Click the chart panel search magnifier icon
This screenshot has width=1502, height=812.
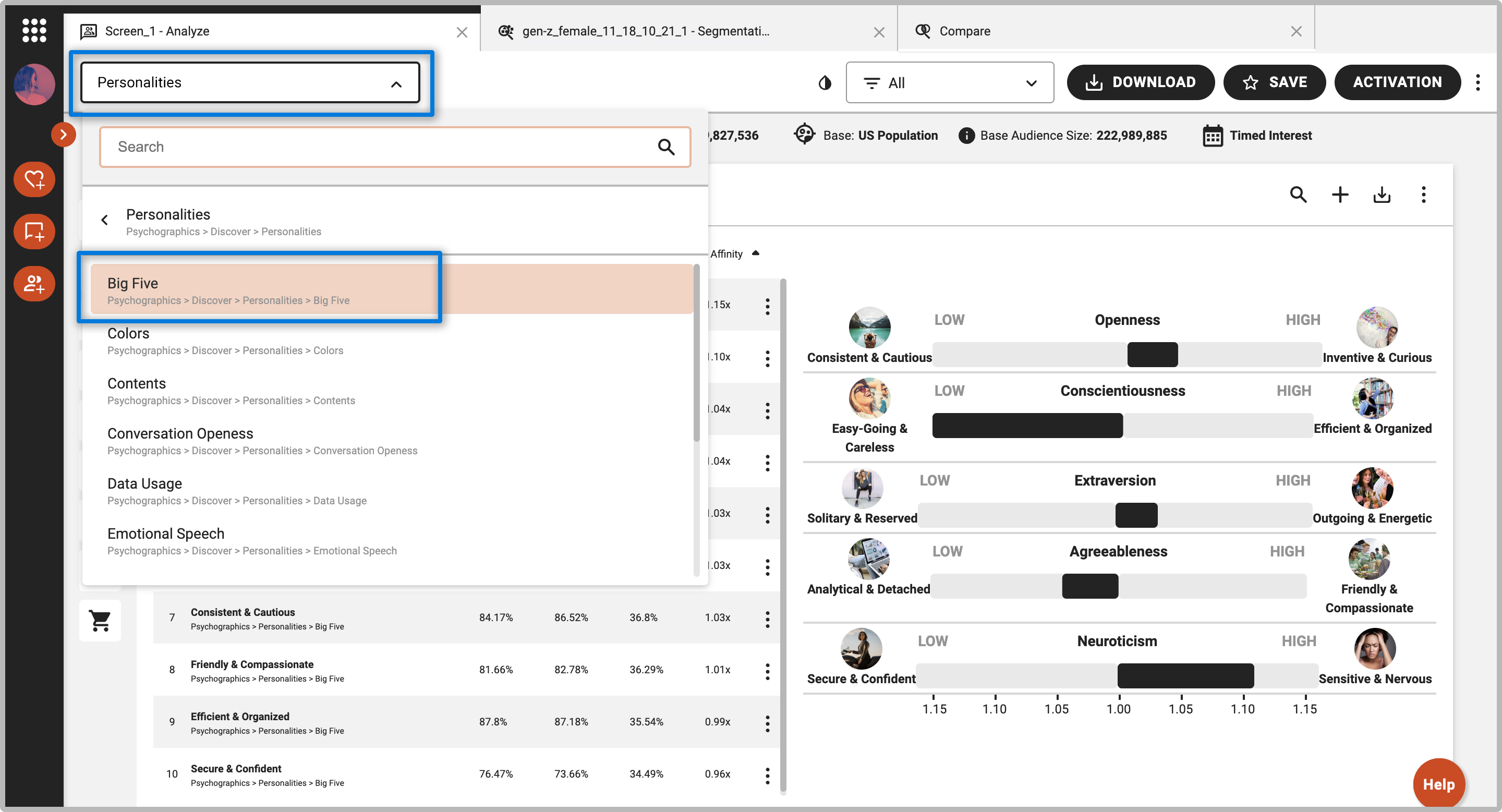tap(1298, 195)
